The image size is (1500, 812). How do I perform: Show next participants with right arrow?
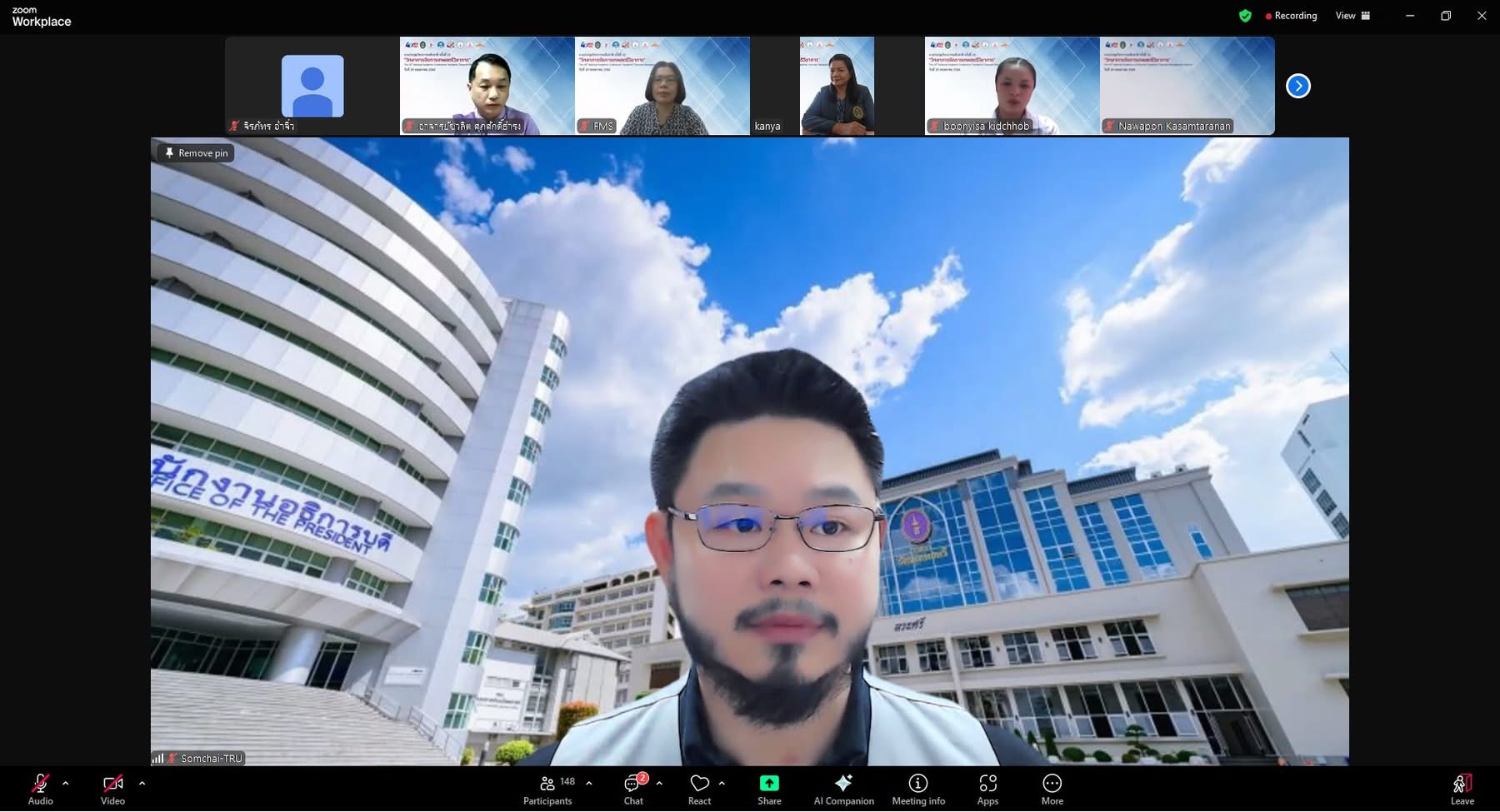tap(1297, 86)
